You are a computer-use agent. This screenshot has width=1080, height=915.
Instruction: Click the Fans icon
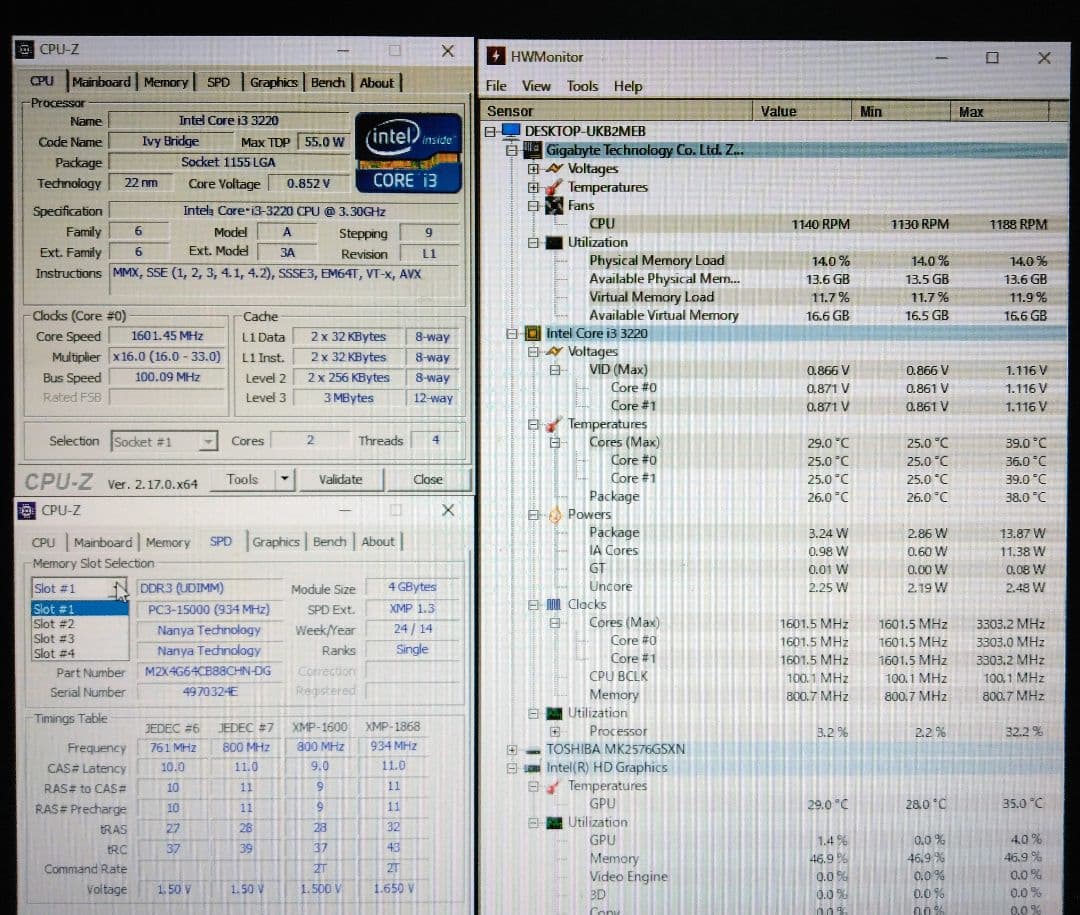coord(554,205)
